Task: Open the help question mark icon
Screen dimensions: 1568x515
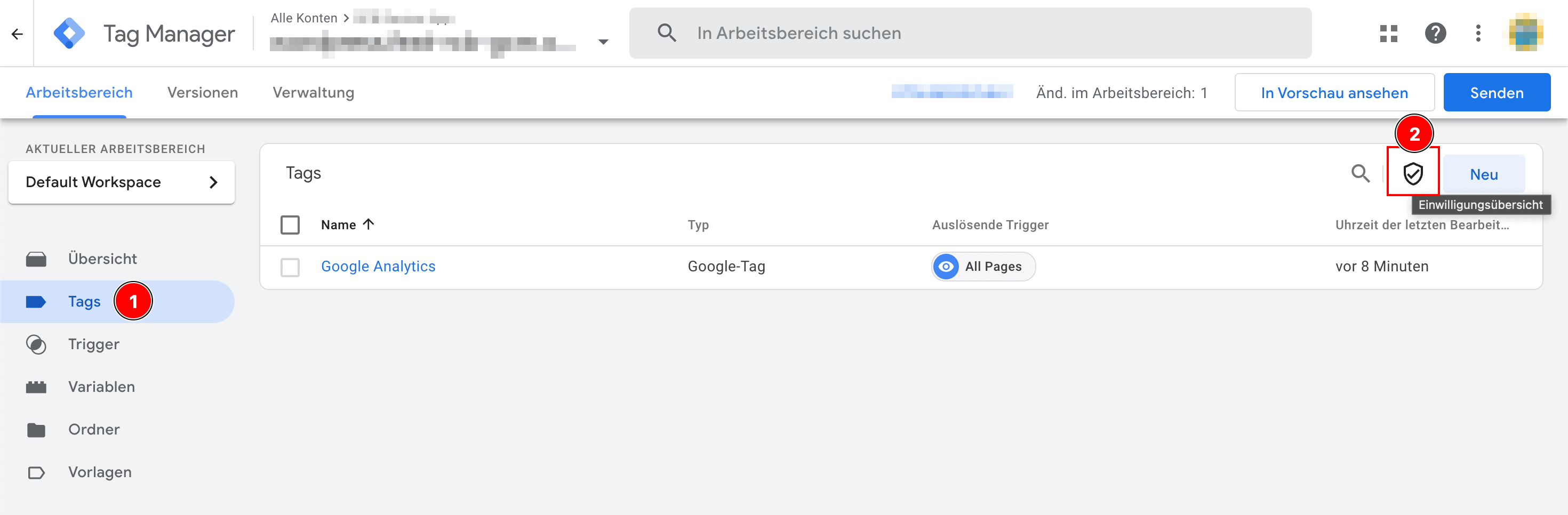Action: (x=1435, y=34)
